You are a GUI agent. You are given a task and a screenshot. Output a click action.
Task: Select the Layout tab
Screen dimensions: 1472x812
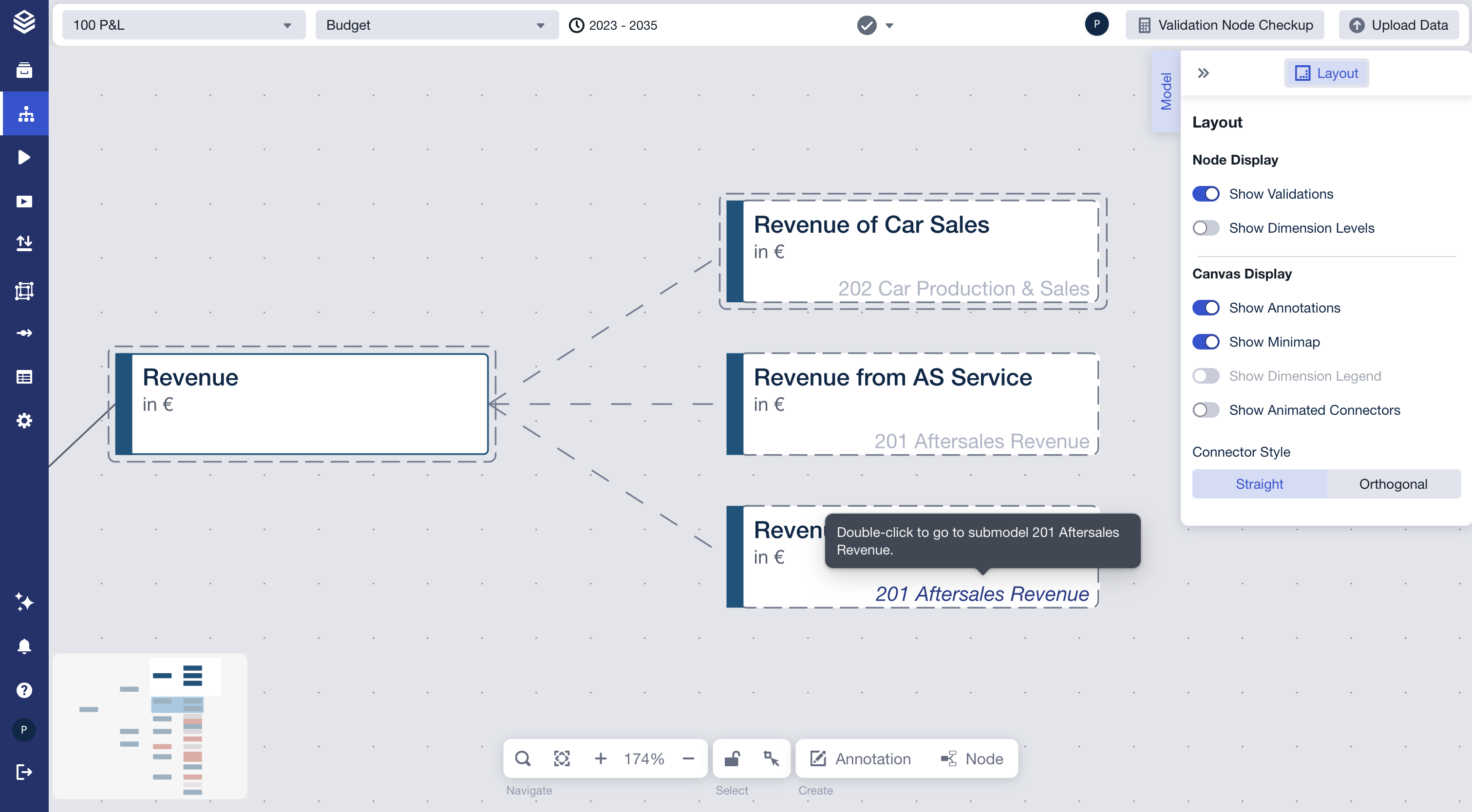(1326, 73)
